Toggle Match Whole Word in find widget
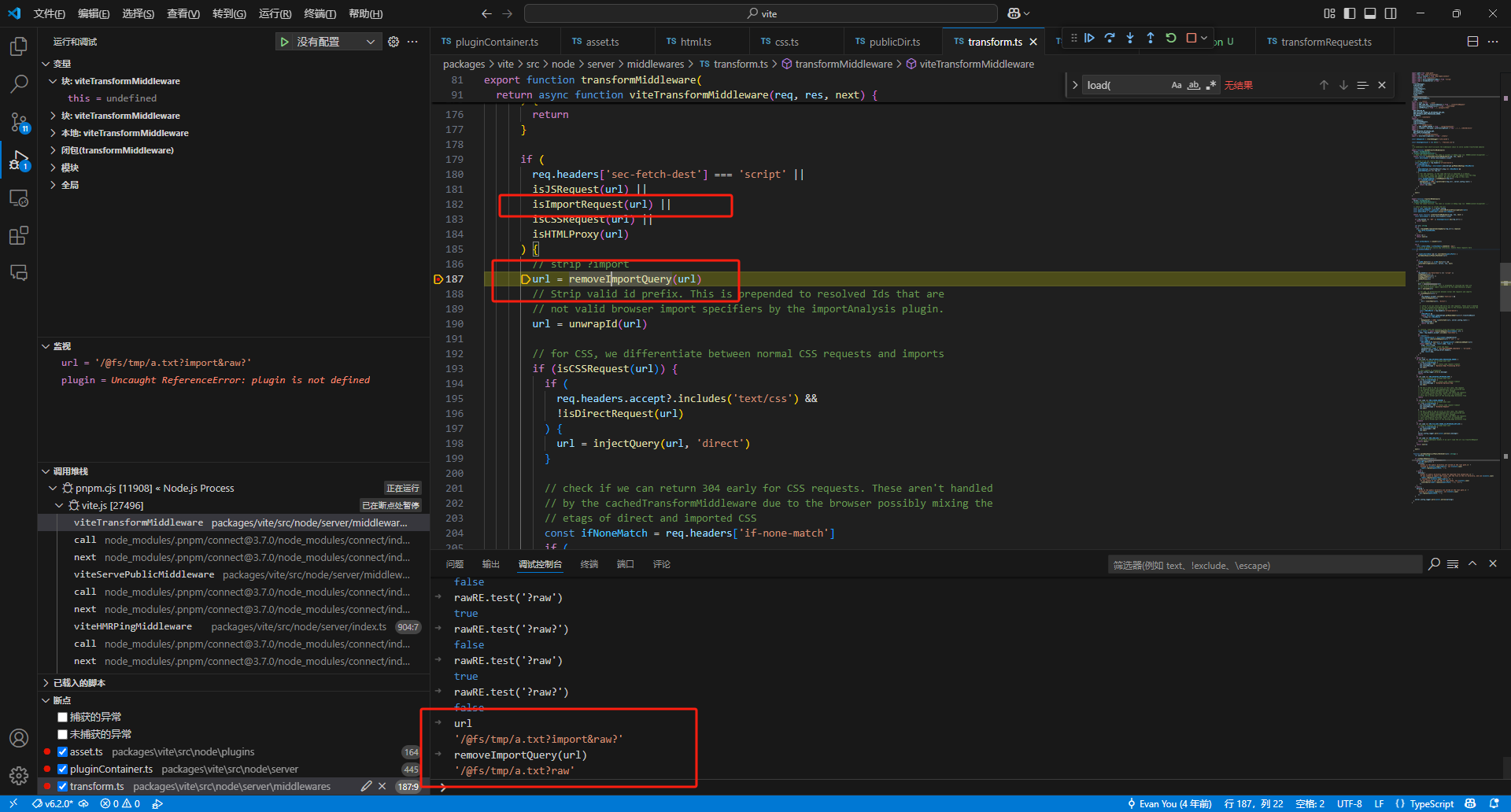Viewport: 1511px width, 812px height. coord(1194,85)
